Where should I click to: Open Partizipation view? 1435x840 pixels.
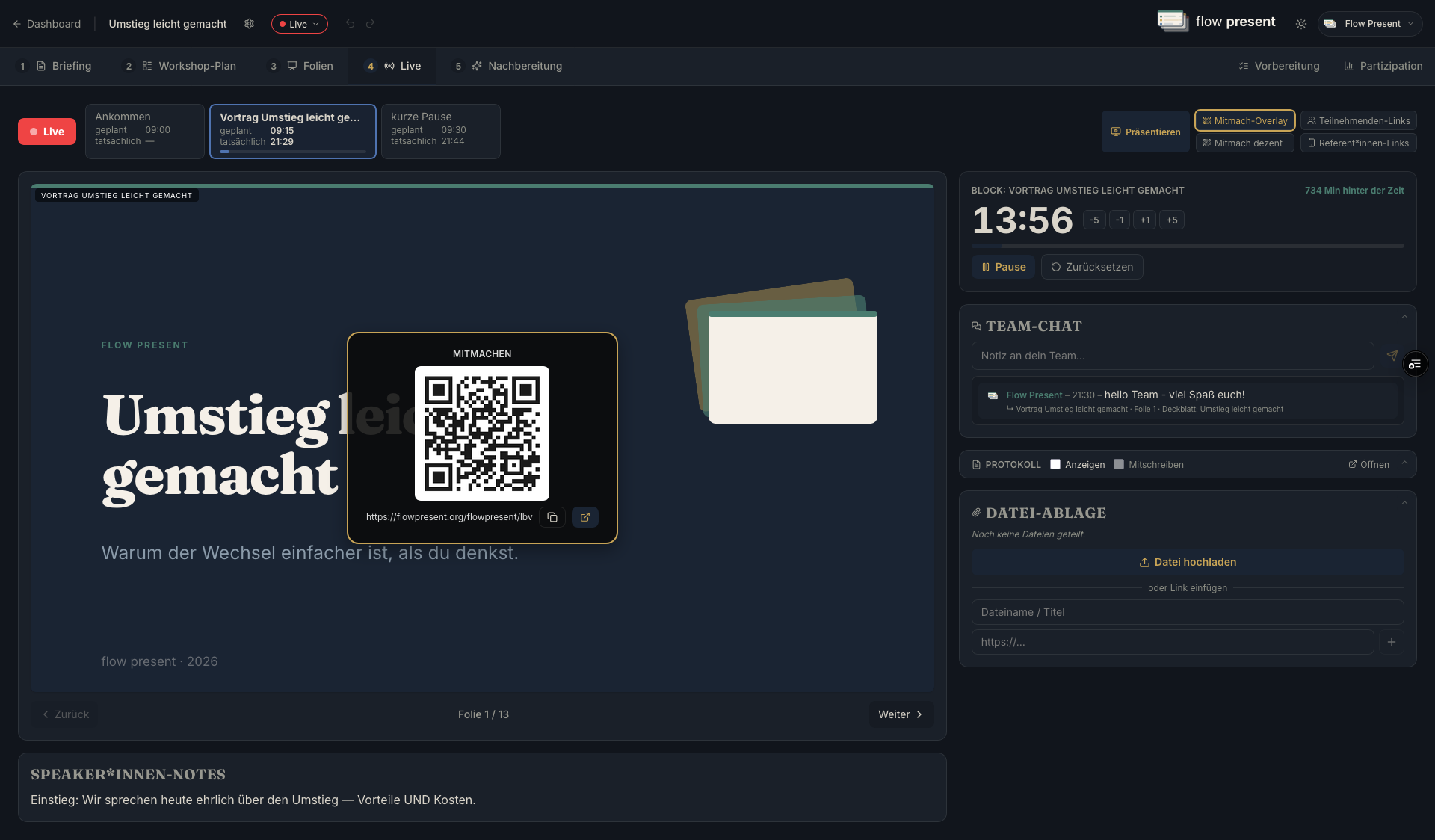[x=1383, y=66]
